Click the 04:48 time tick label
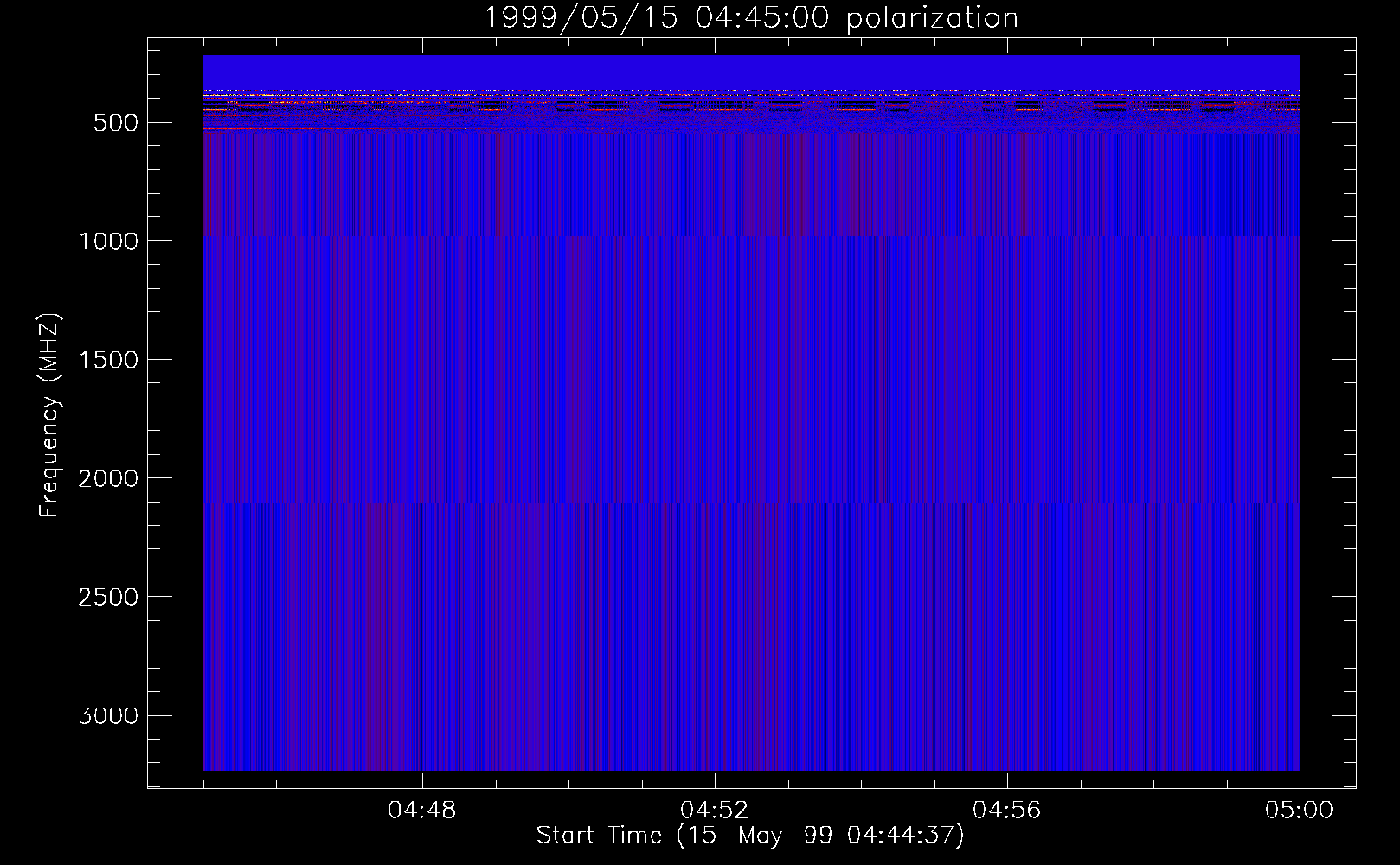 coord(422,811)
